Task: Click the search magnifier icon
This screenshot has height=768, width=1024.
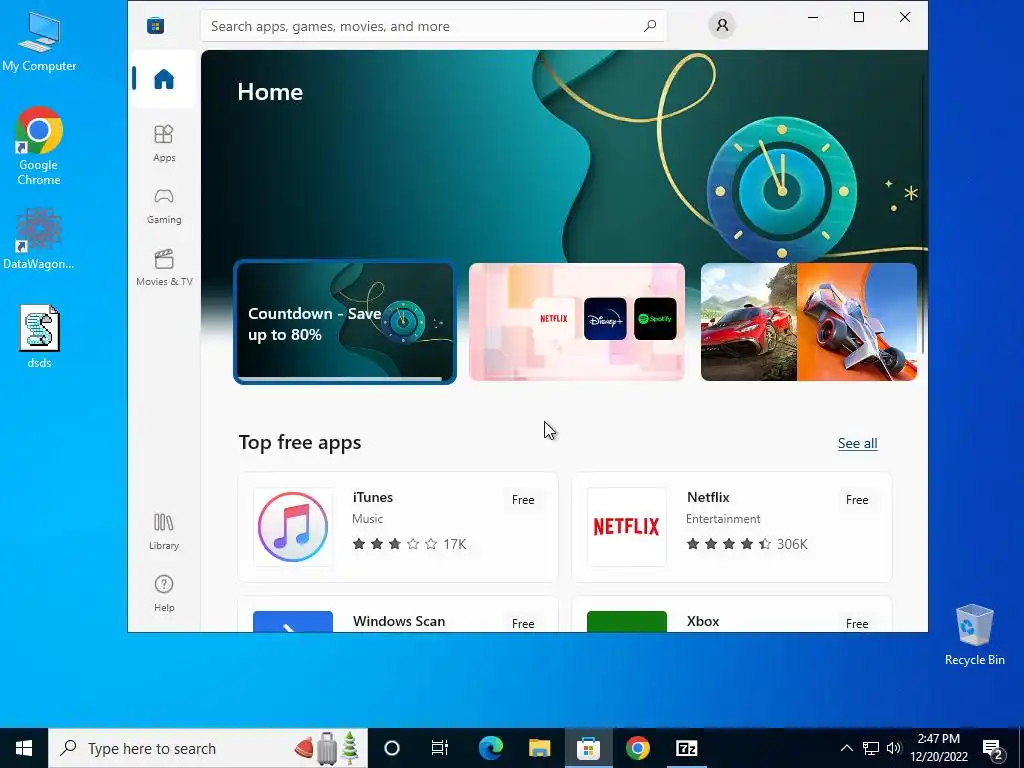Action: click(650, 26)
